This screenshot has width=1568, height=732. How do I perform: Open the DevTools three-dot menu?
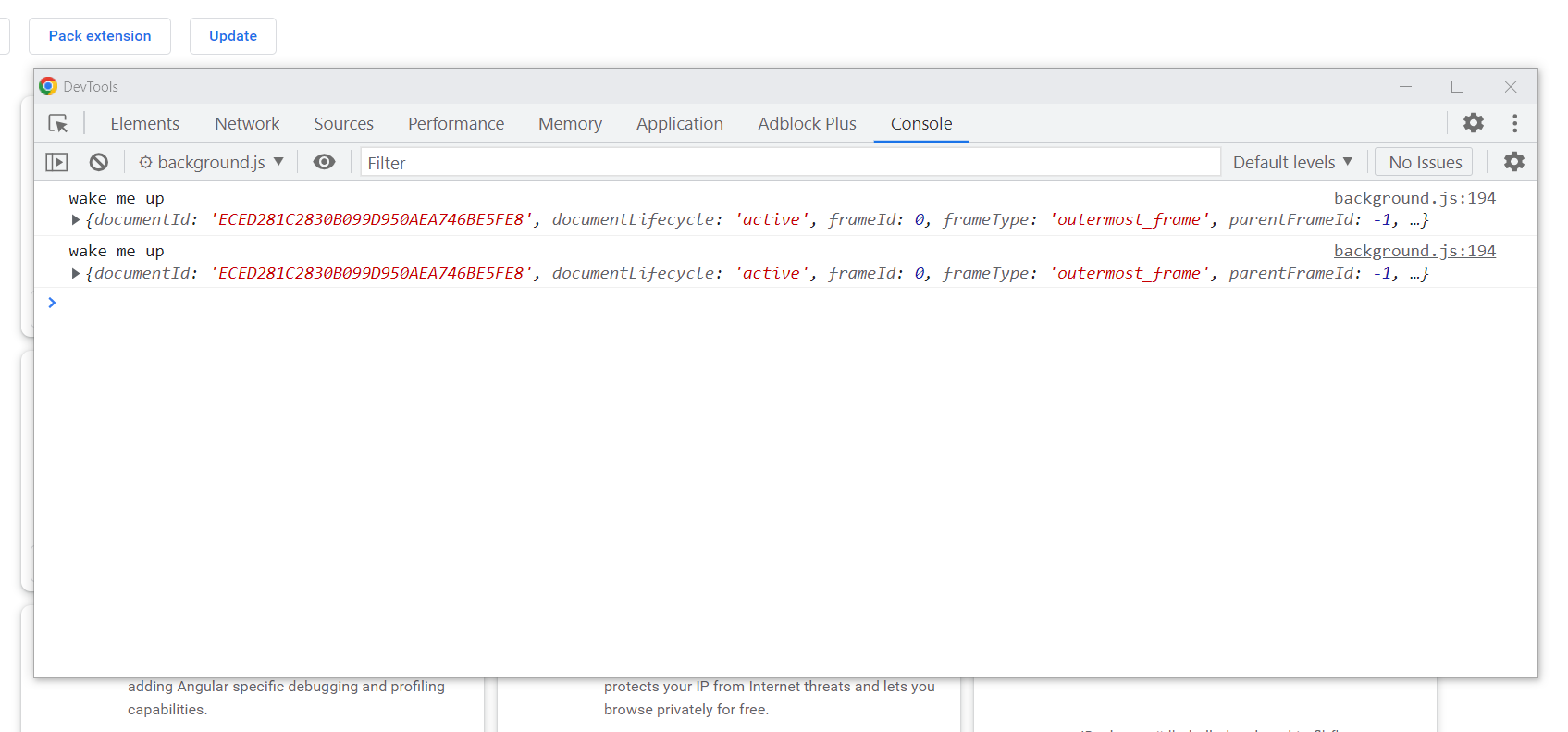(x=1514, y=123)
